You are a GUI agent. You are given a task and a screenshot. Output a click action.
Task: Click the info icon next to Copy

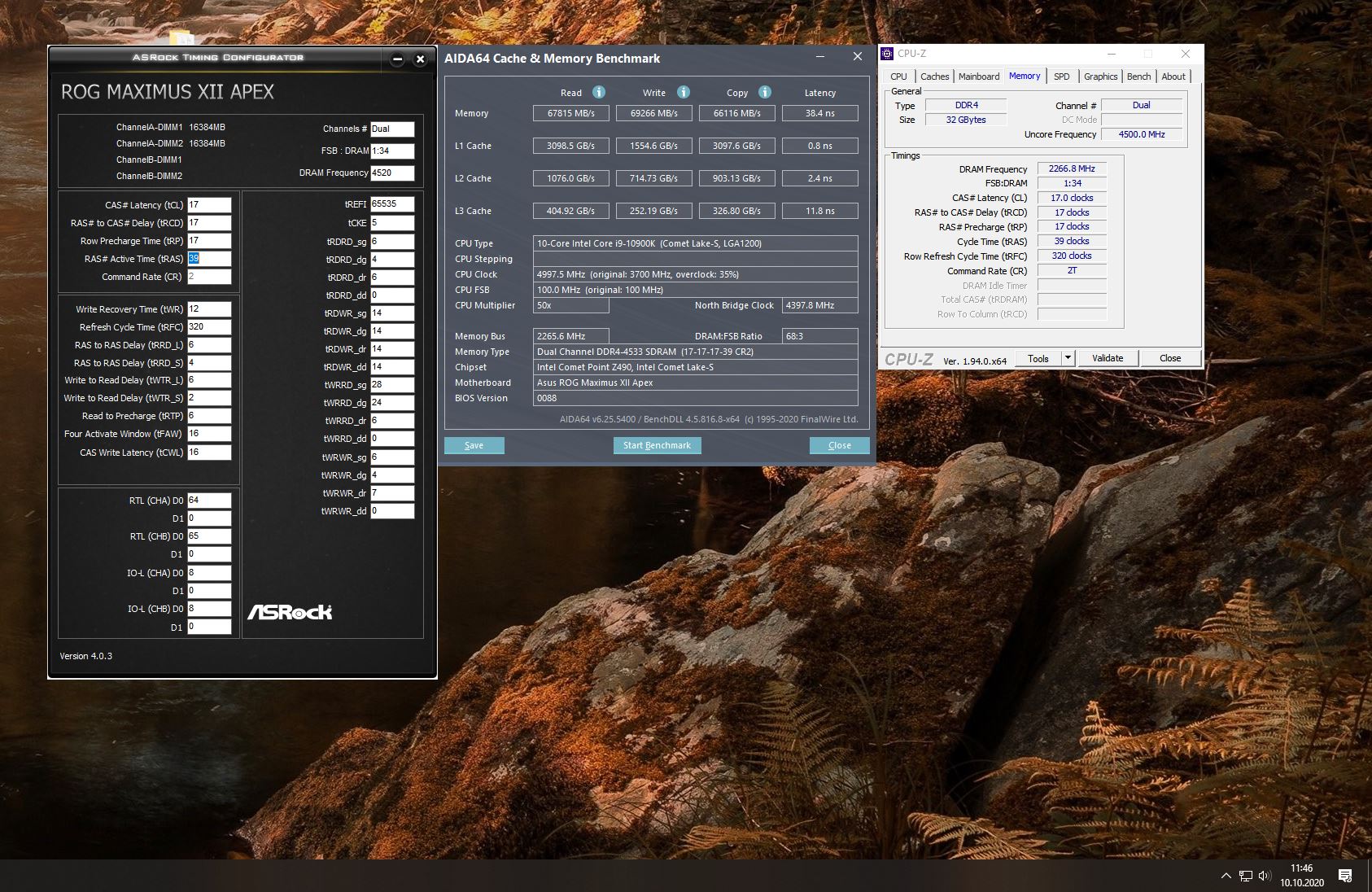click(765, 92)
